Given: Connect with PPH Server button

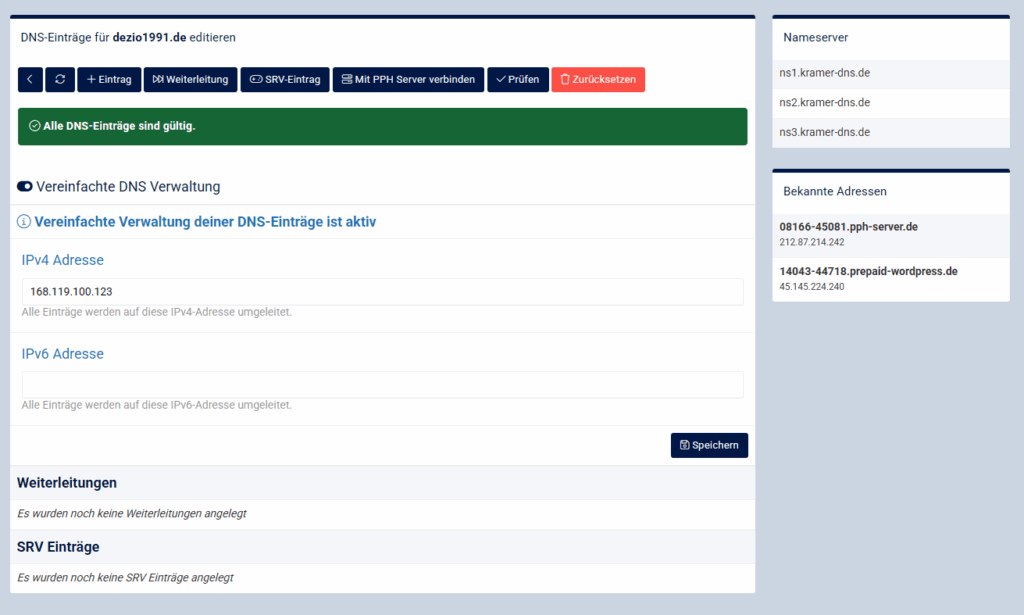Looking at the screenshot, I should click(408, 80).
